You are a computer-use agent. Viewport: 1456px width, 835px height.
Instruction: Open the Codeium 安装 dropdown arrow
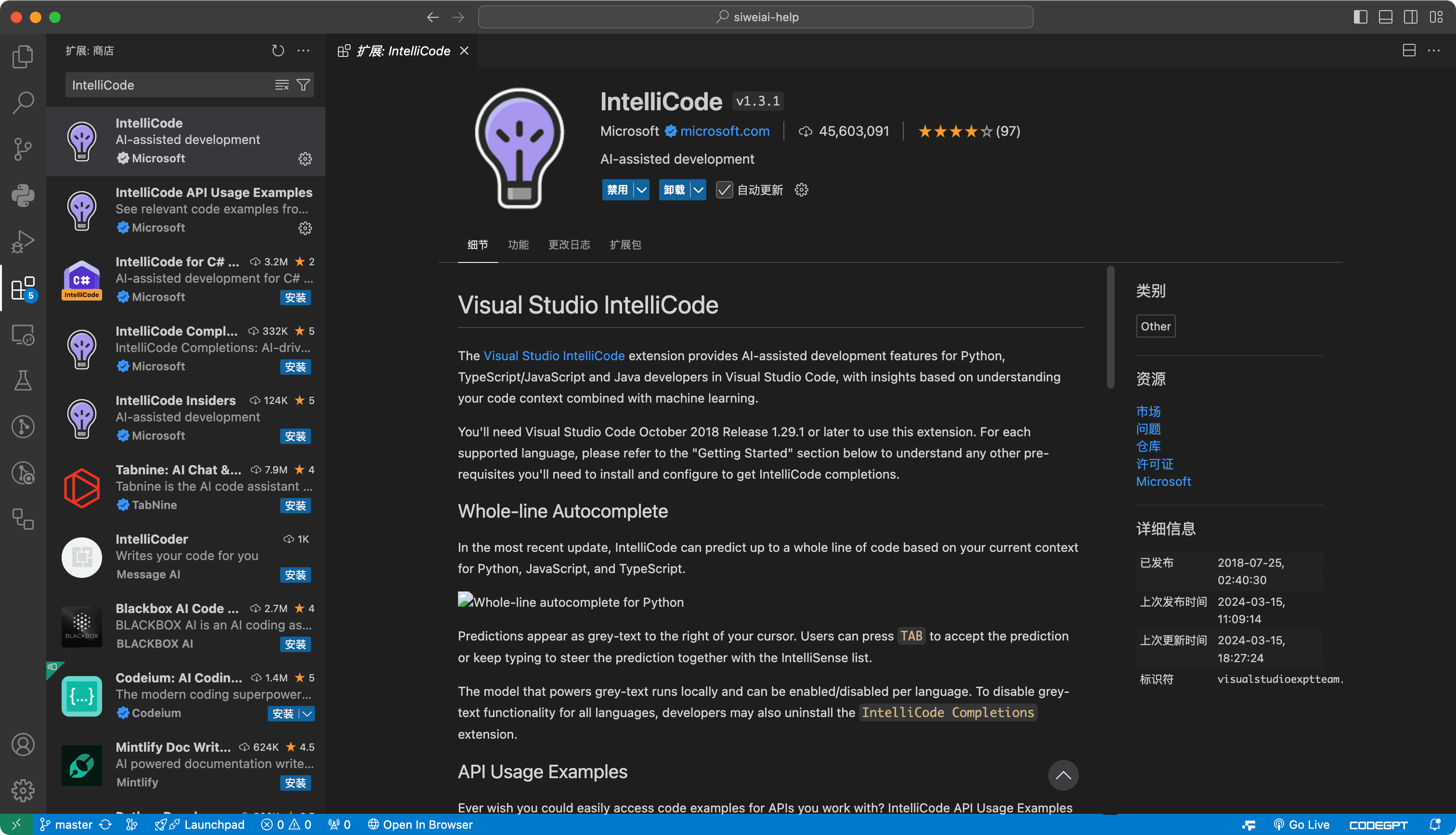(x=307, y=714)
